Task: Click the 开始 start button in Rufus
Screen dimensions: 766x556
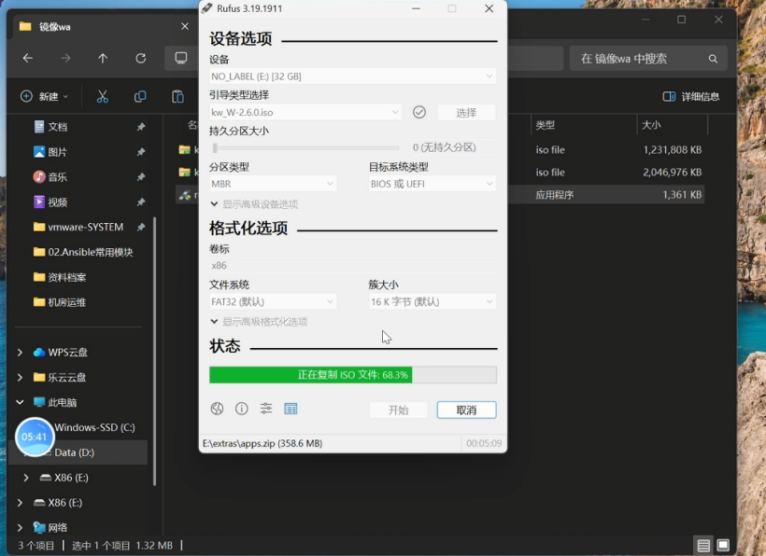Action: click(x=398, y=410)
